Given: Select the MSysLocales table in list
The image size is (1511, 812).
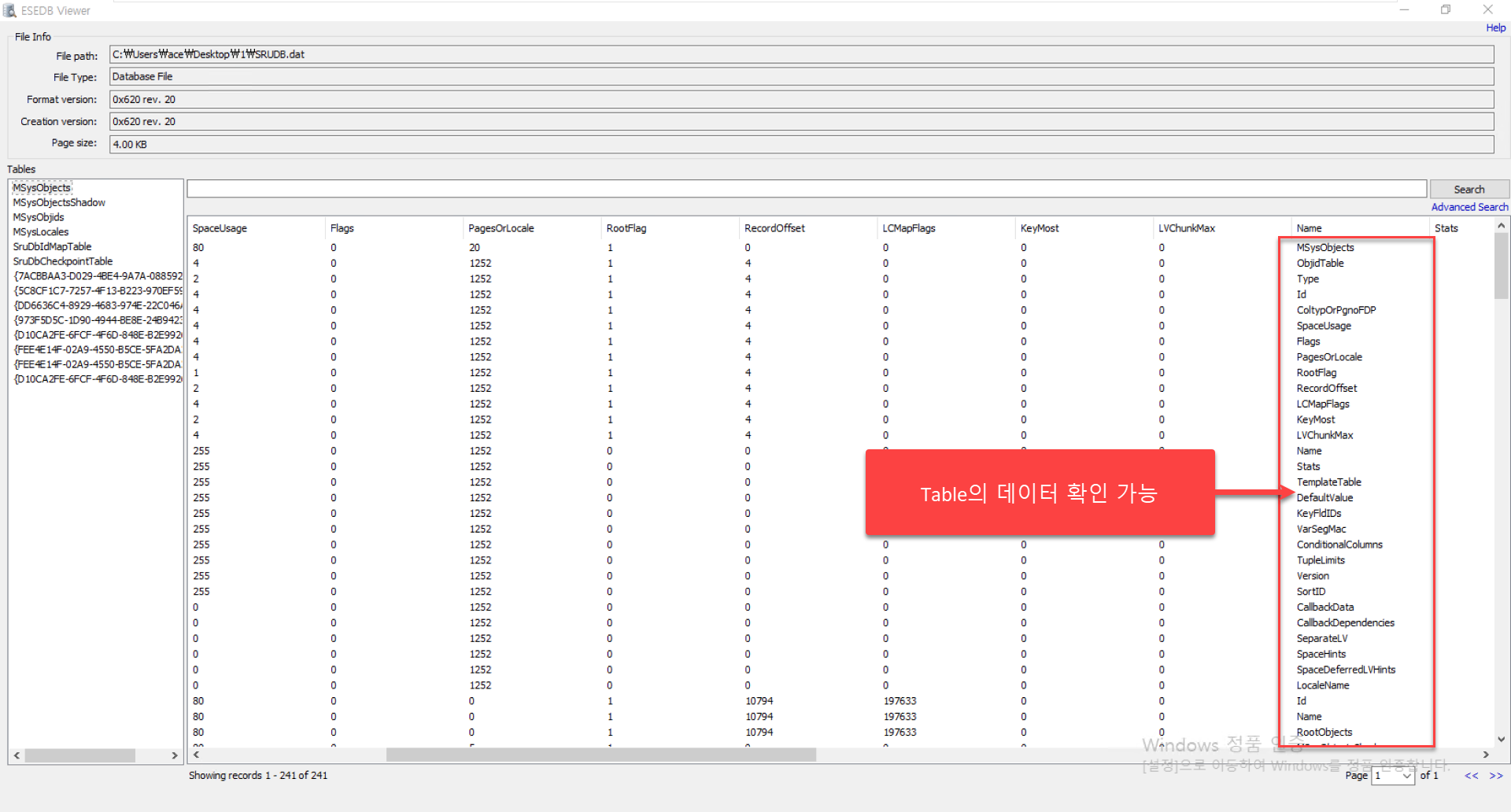Looking at the screenshot, I should click(x=41, y=232).
